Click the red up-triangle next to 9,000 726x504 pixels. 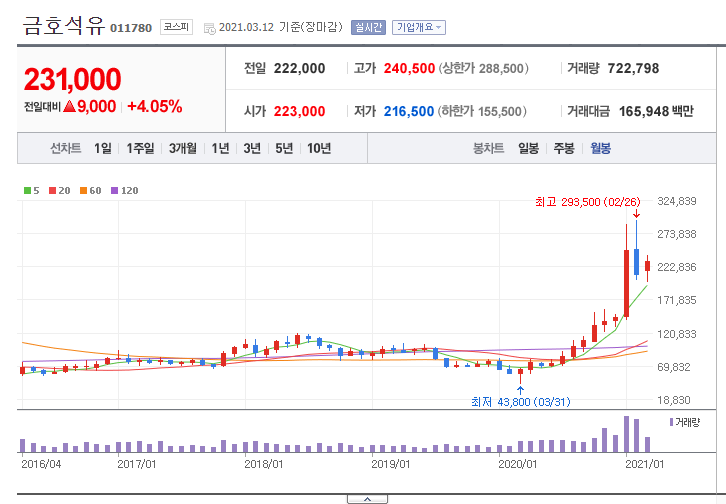point(69,106)
